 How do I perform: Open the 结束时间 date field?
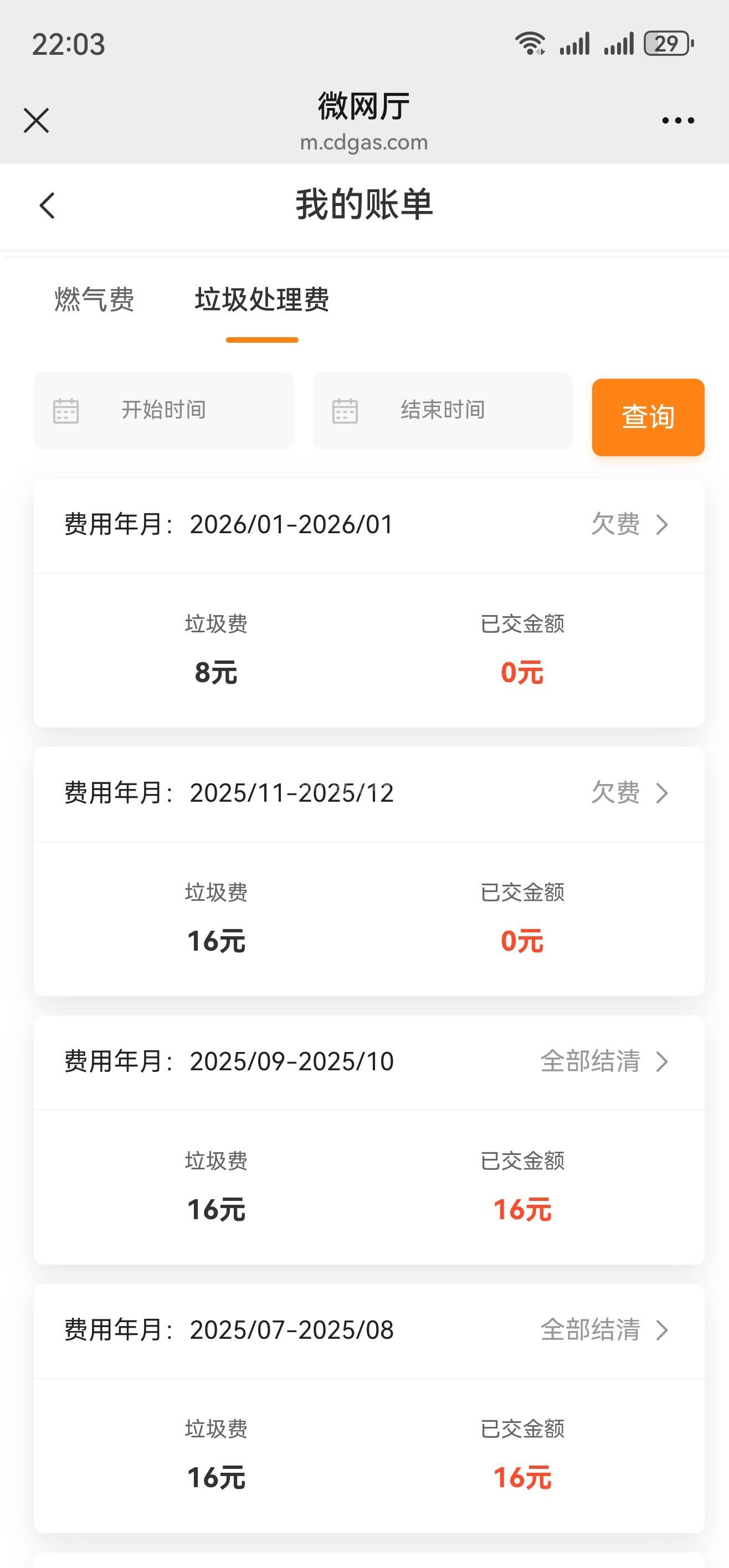(443, 410)
